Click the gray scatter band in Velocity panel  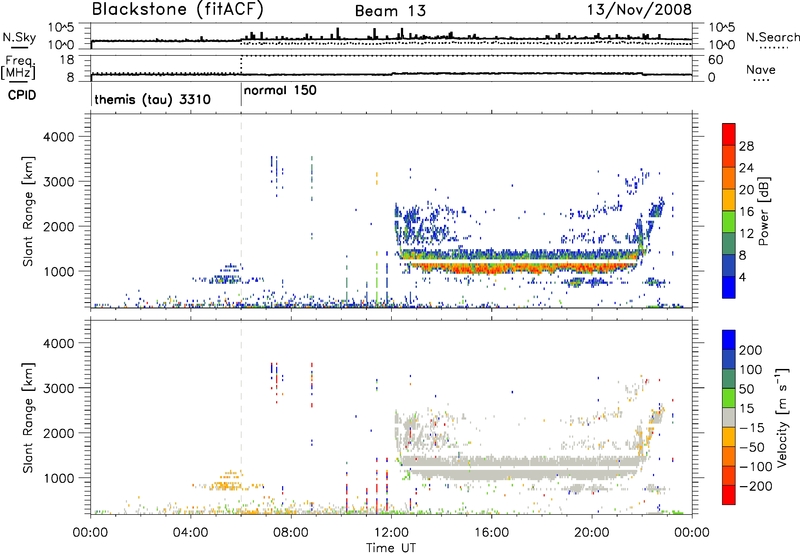coord(520,466)
